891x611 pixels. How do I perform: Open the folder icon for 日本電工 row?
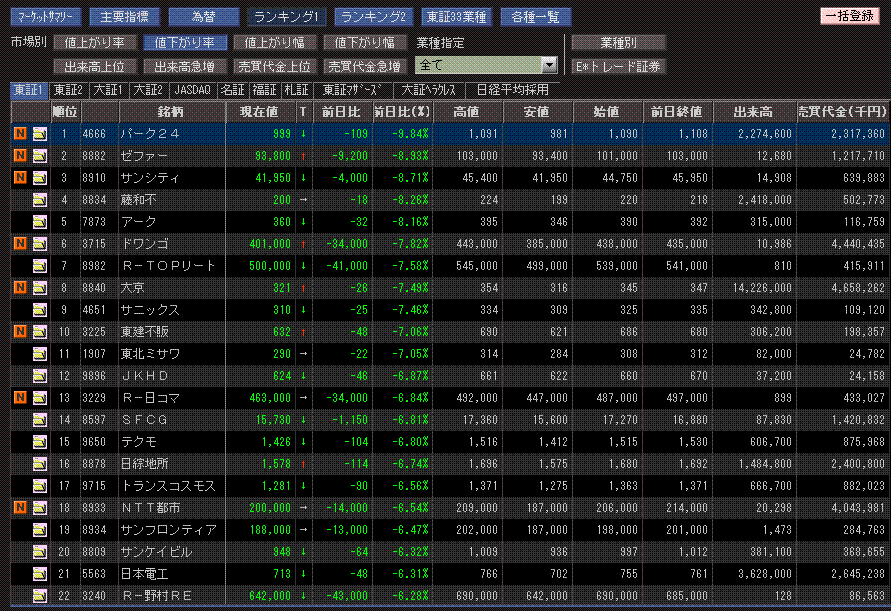click(x=40, y=574)
